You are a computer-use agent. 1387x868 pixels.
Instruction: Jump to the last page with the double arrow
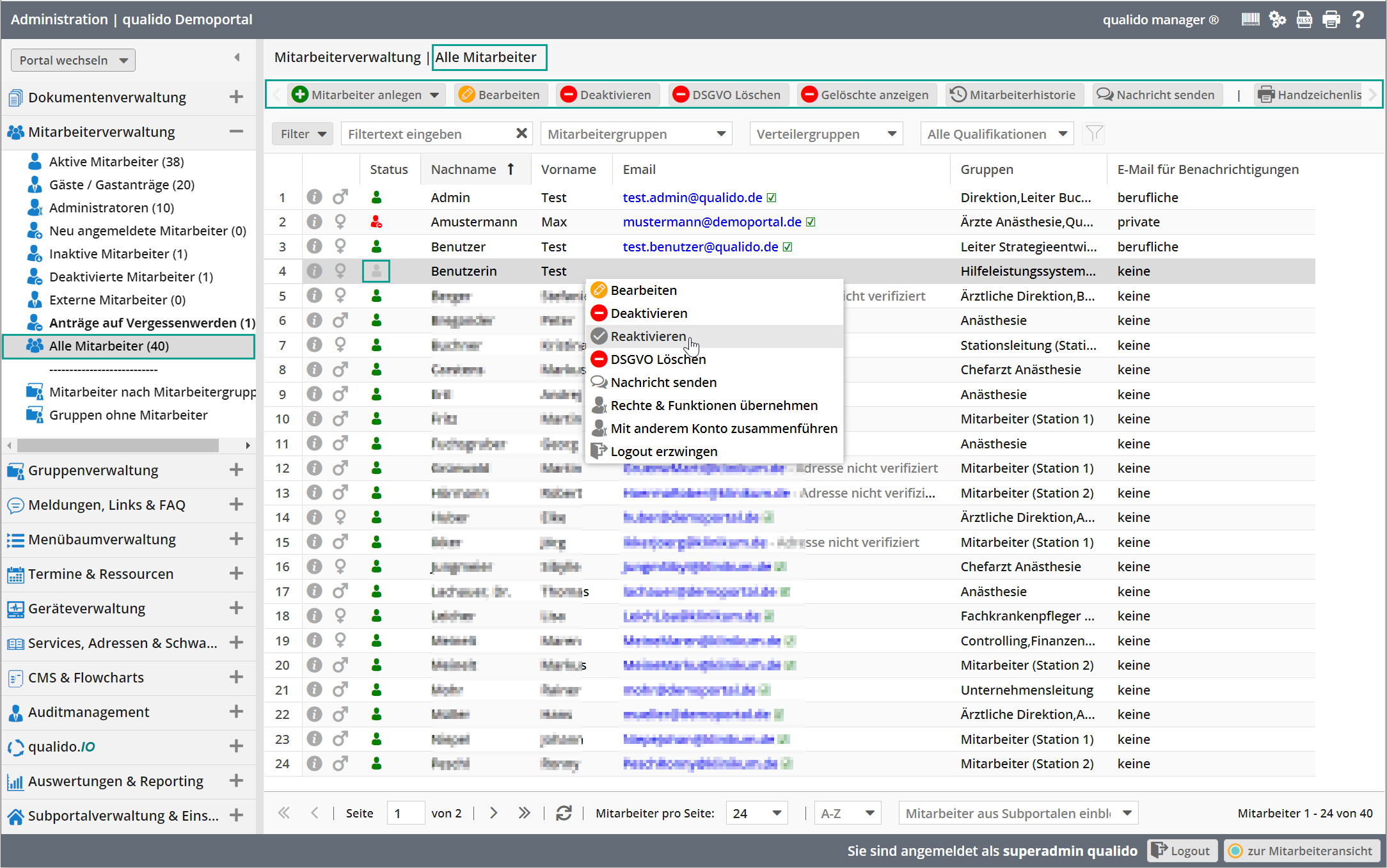[525, 813]
